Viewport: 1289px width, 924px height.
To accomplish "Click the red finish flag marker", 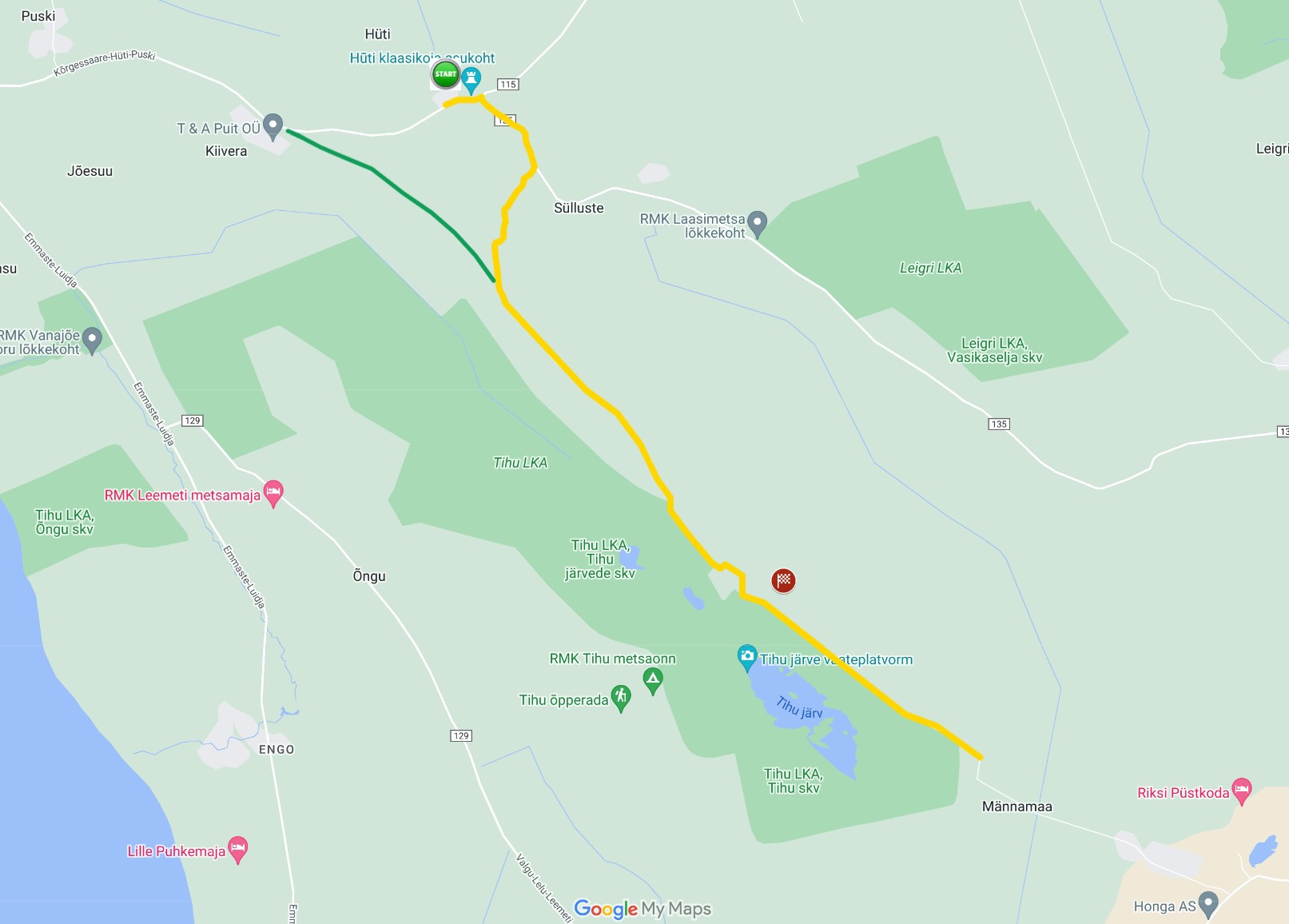I will pyautogui.click(x=784, y=580).
